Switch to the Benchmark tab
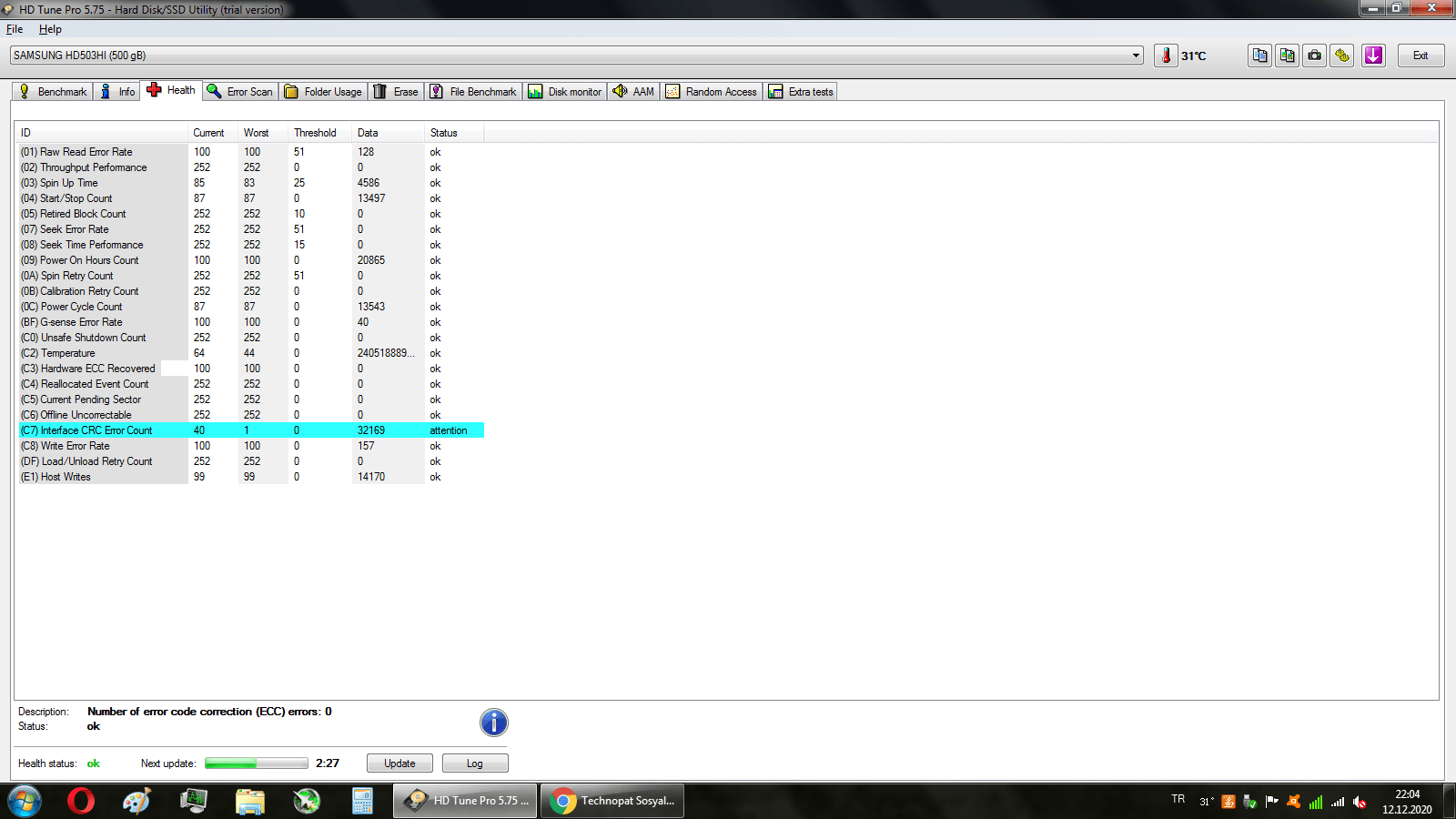Viewport: 1456px width, 819px height. [53, 92]
